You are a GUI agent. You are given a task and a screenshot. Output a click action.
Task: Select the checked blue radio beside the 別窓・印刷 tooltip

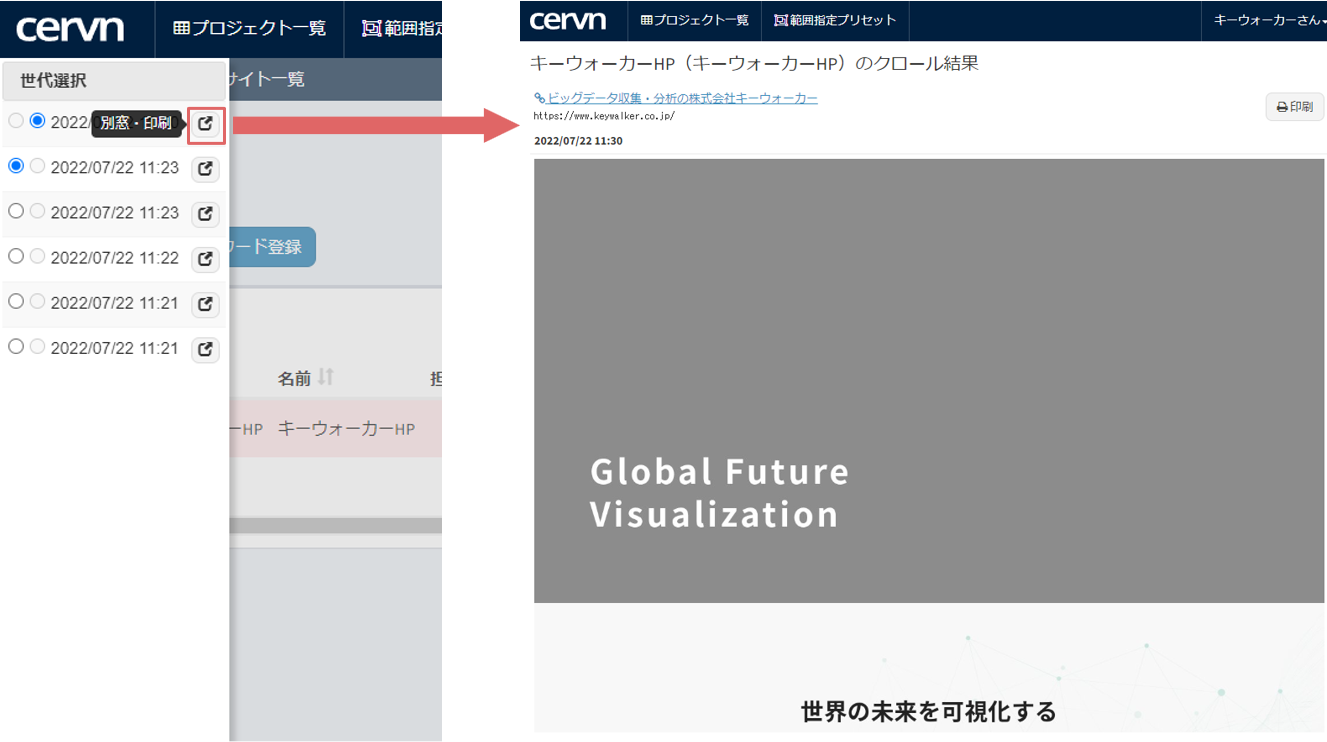click(x=38, y=121)
